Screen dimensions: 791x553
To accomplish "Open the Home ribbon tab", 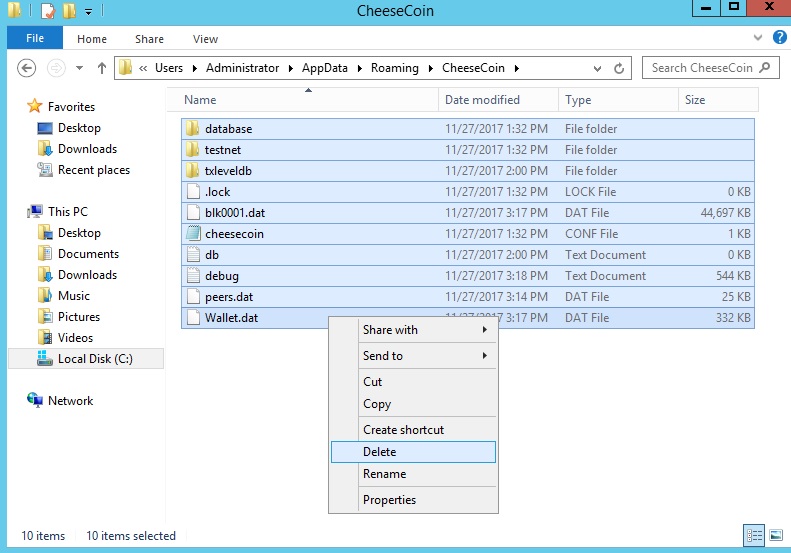I will point(92,39).
